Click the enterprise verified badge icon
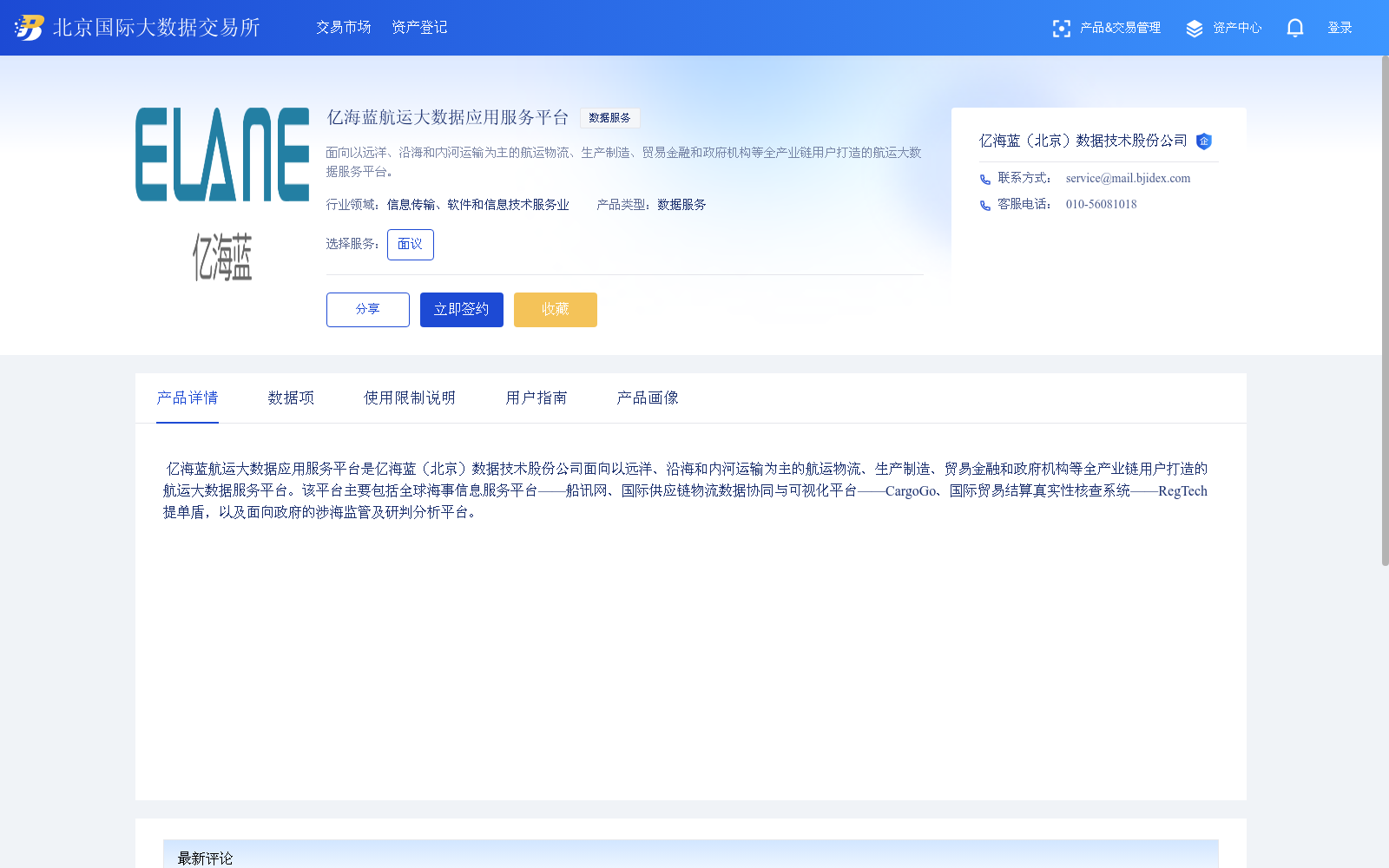The image size is (1389, 868). [1204, 141]
